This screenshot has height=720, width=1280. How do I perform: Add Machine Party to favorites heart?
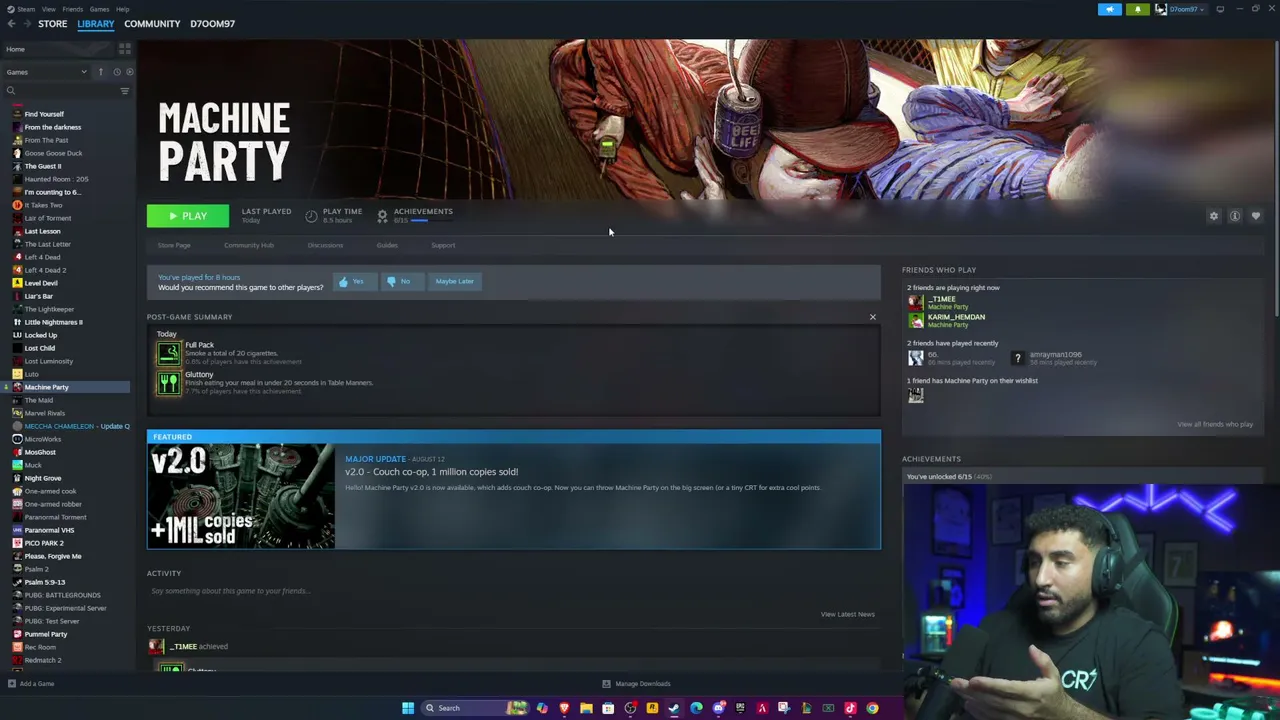[x=1256, y=216]
